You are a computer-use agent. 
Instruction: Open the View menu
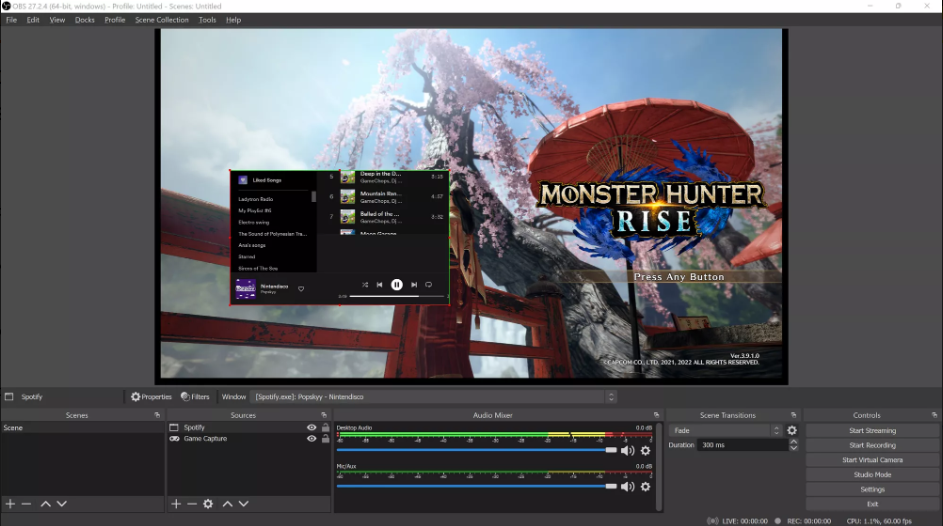pyautogui.click(x=57, y=20)
